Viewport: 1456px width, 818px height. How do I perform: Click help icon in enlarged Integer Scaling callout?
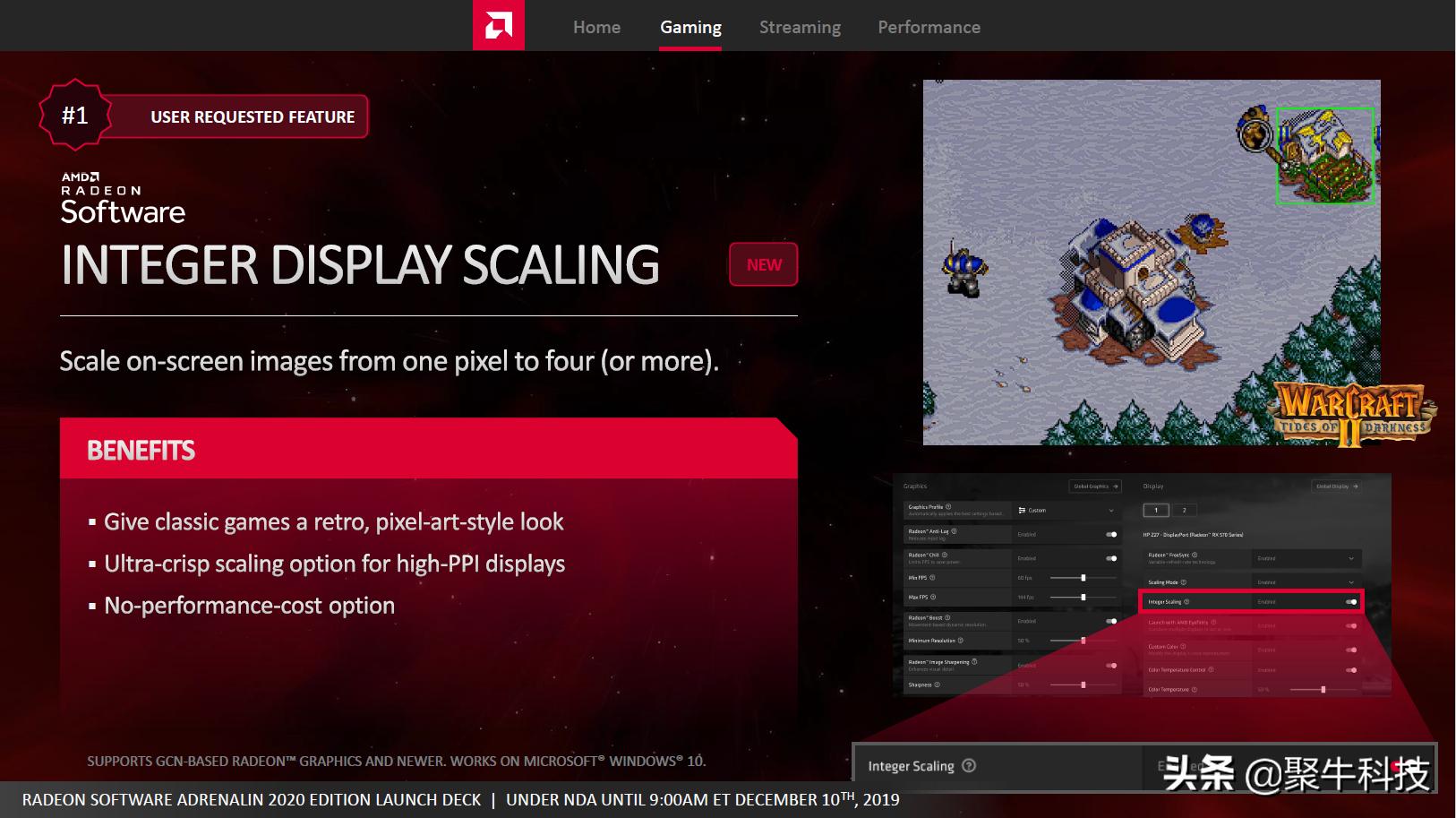pos(969,766)
